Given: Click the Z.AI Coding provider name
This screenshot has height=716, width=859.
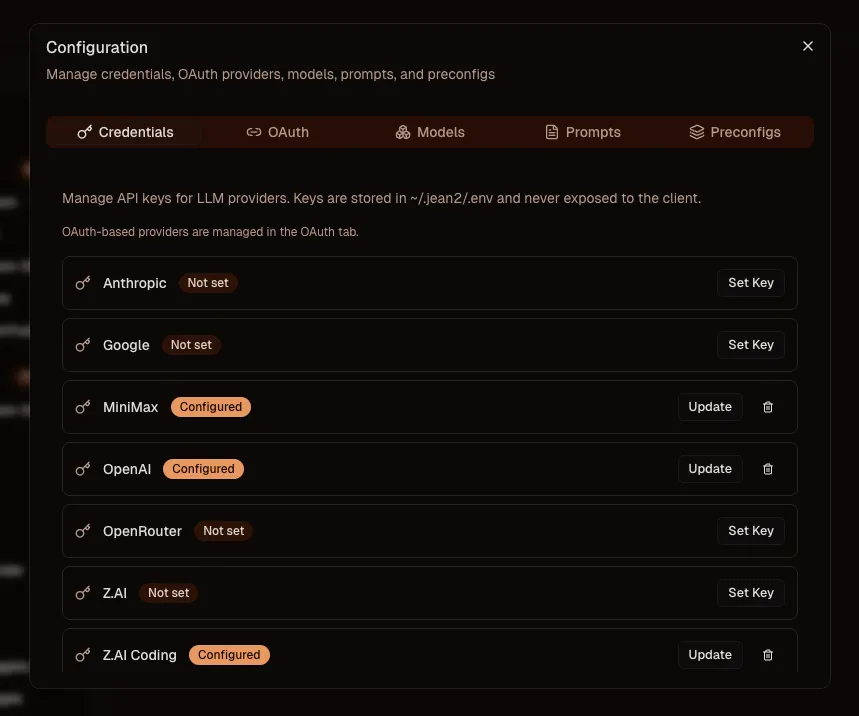Looking at the screenshot, I should tap(140, 655).
